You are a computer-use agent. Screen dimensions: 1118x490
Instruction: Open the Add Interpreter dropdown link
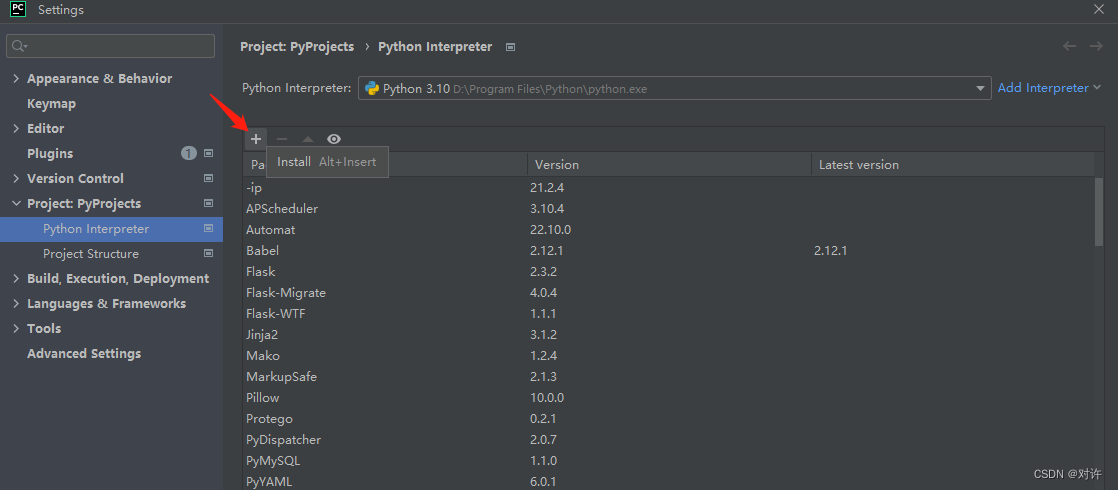coord(1050,88)
